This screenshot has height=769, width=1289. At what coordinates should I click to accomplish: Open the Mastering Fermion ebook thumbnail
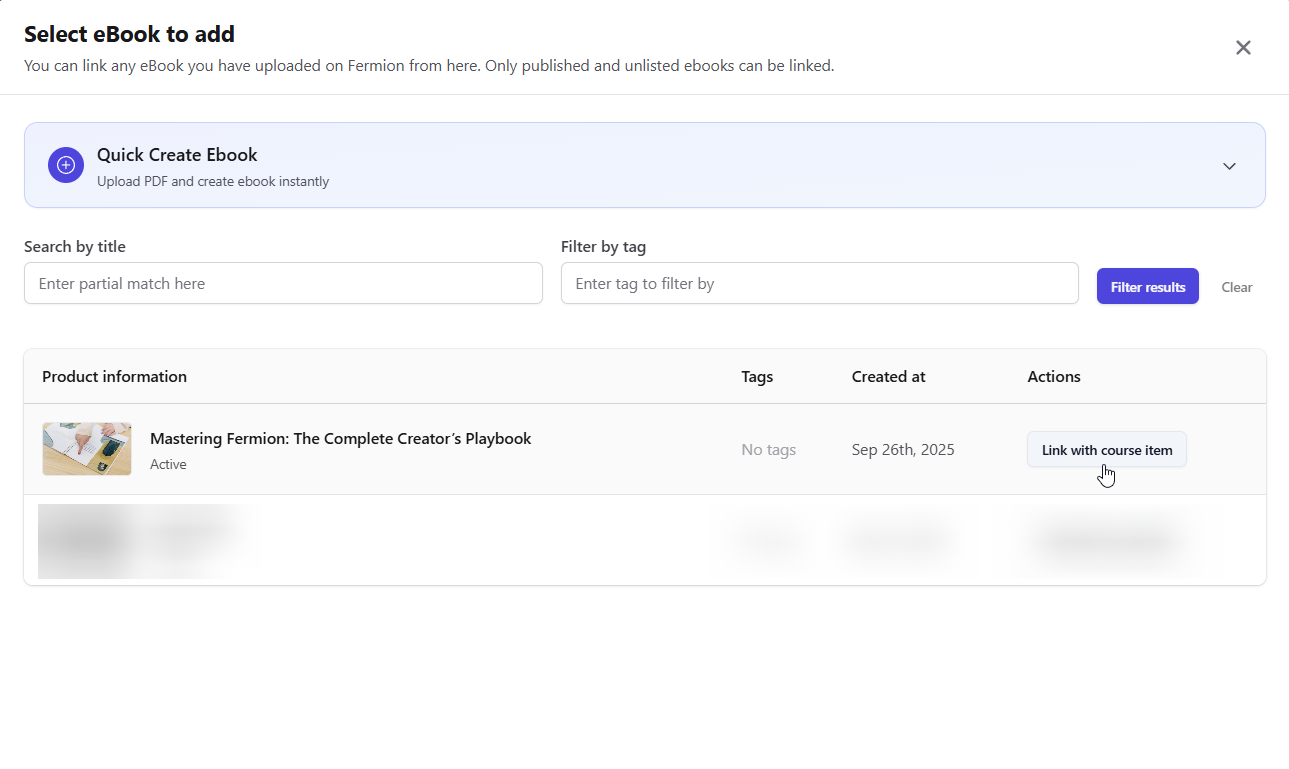click(87, 449)
